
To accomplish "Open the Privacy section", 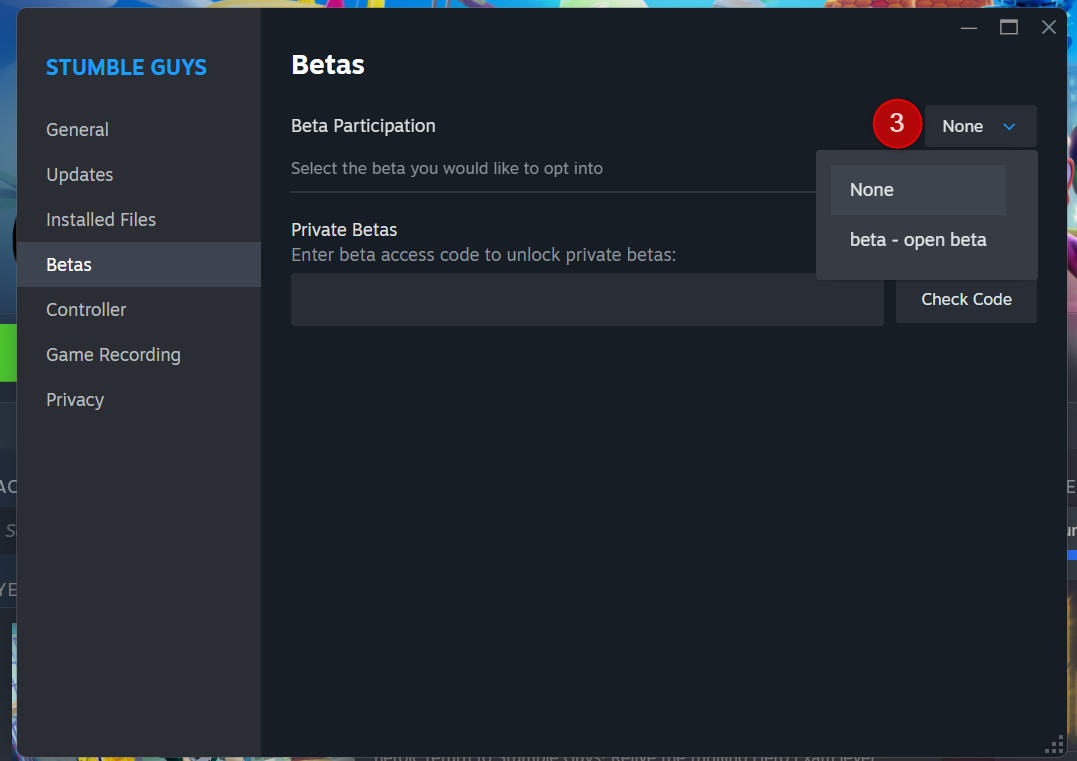I will (x=75, y=400).
